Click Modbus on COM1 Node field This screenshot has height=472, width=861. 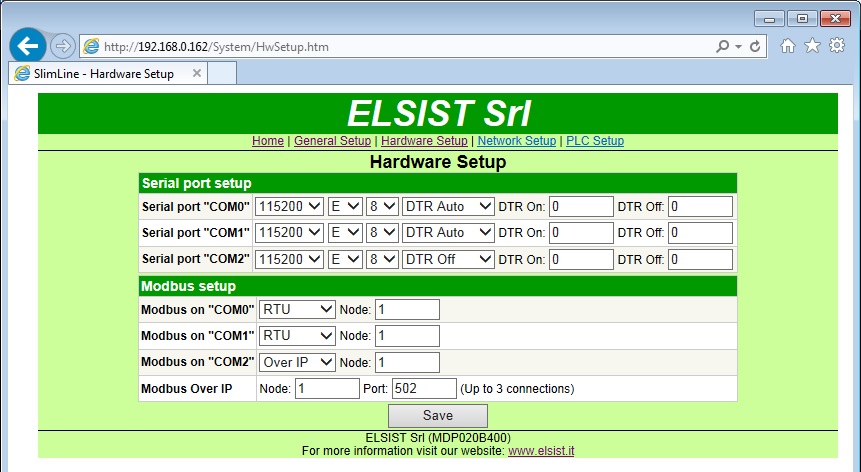[x=407, y=335]
